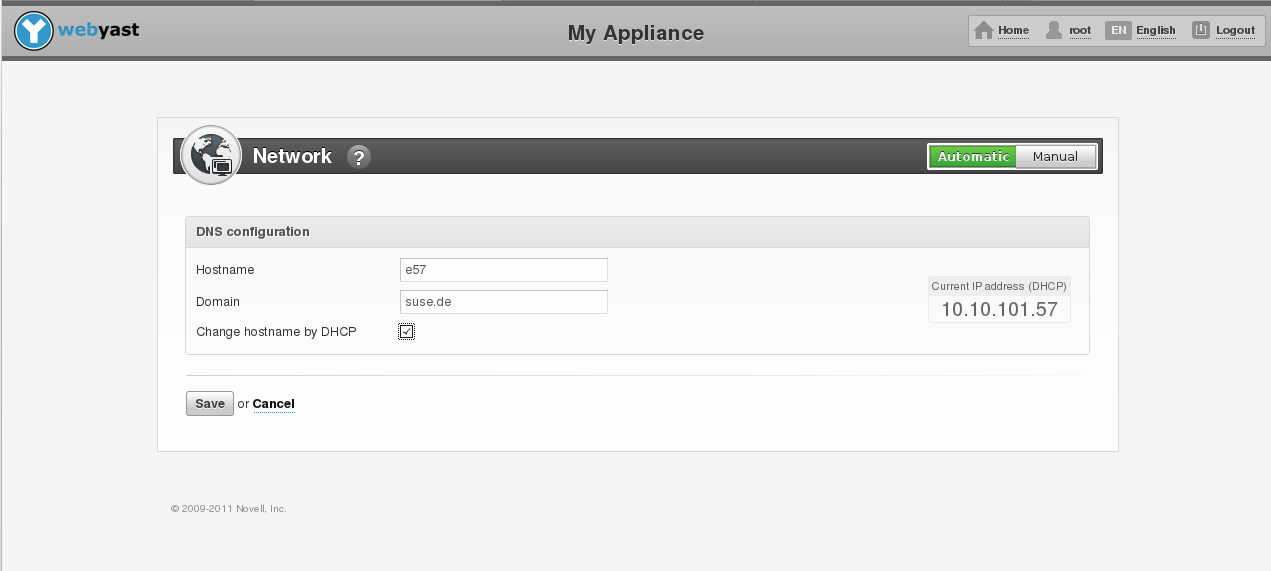Click the DNS configuration section header
Viewport: 1271px width, 571px height.
coord(253,232)
